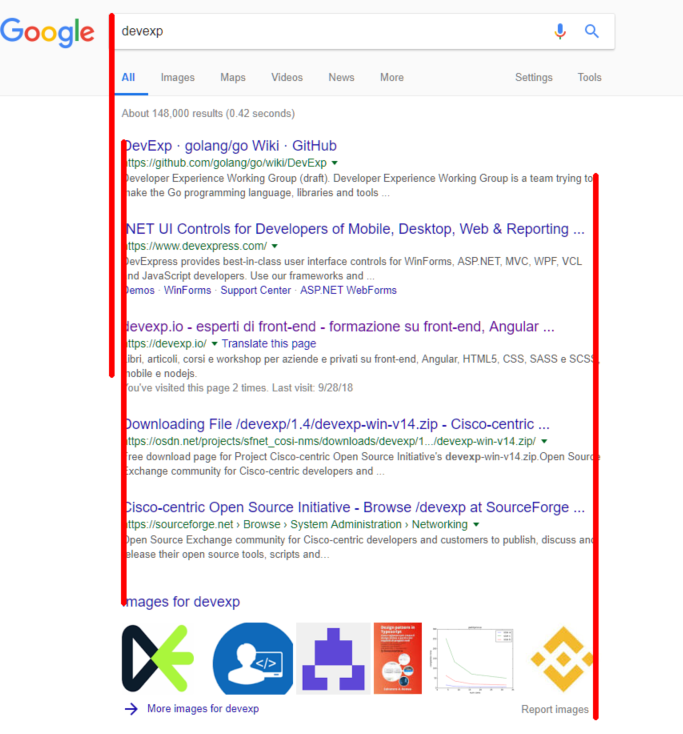This screenshot has width=683, height=734.
Task: Switch to the Images tab
Action: (x=178, y=77)
